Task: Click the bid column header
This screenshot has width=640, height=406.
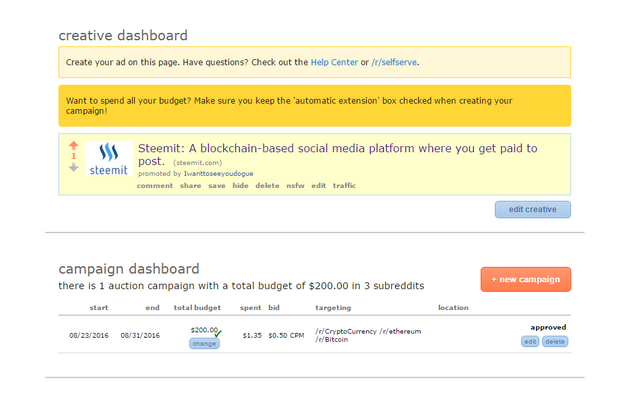Action: coord(274,308)
